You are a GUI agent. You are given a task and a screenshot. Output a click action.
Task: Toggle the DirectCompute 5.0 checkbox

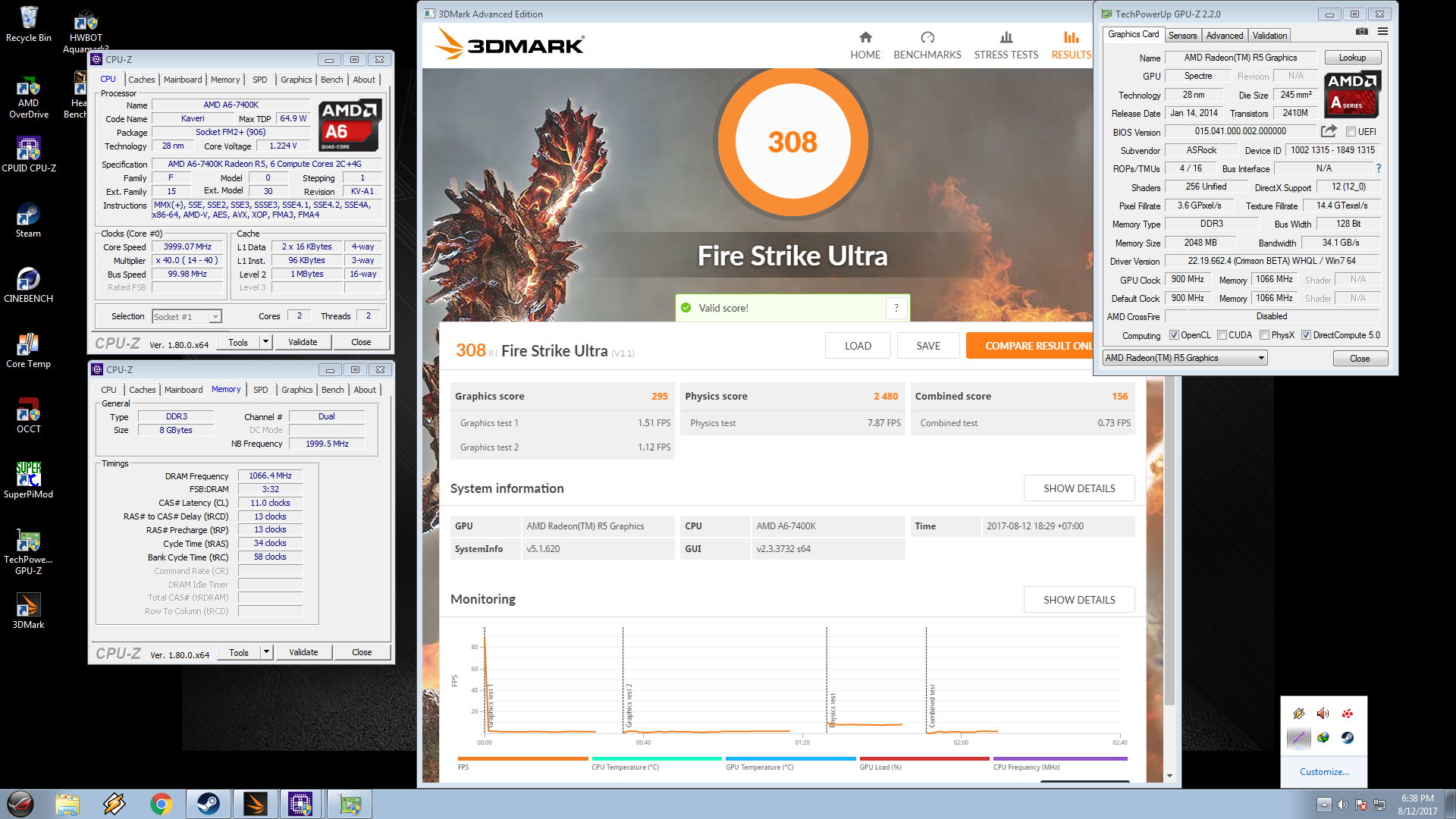[x=1307, y=335]
